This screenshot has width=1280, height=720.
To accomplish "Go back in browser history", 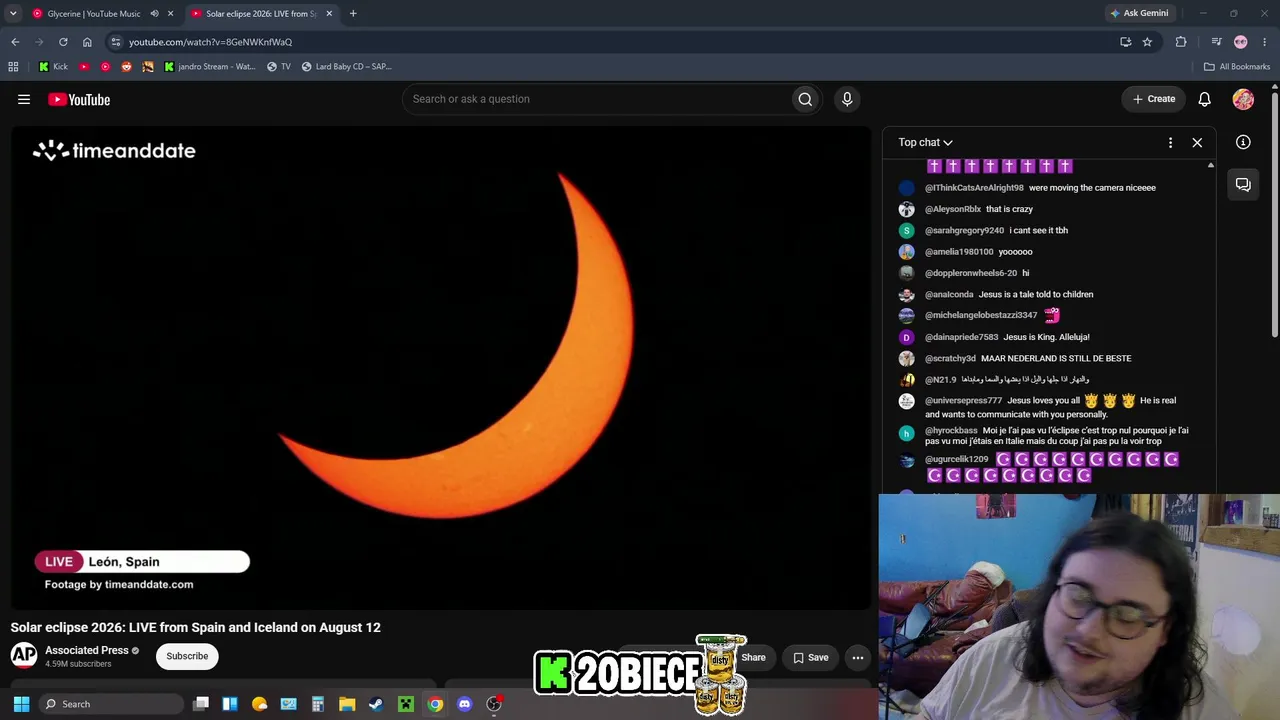I will tap(15, 42).
